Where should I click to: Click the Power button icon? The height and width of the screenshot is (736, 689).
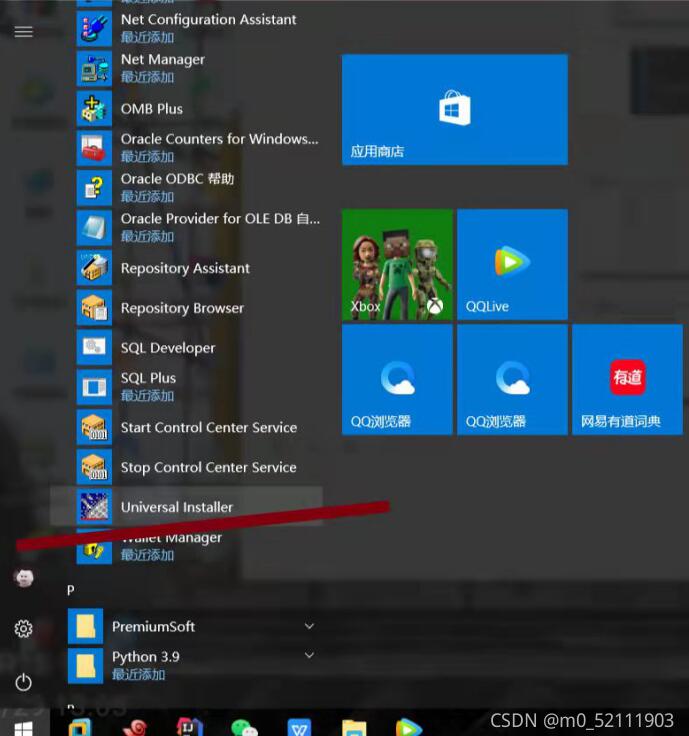[x=23, y=682]
